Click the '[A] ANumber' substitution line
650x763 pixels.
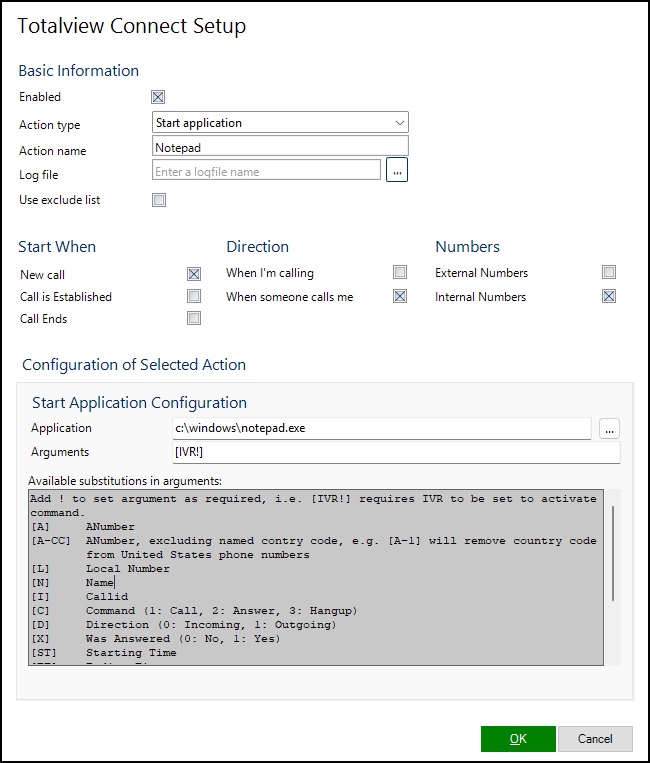tap(83, 527)
